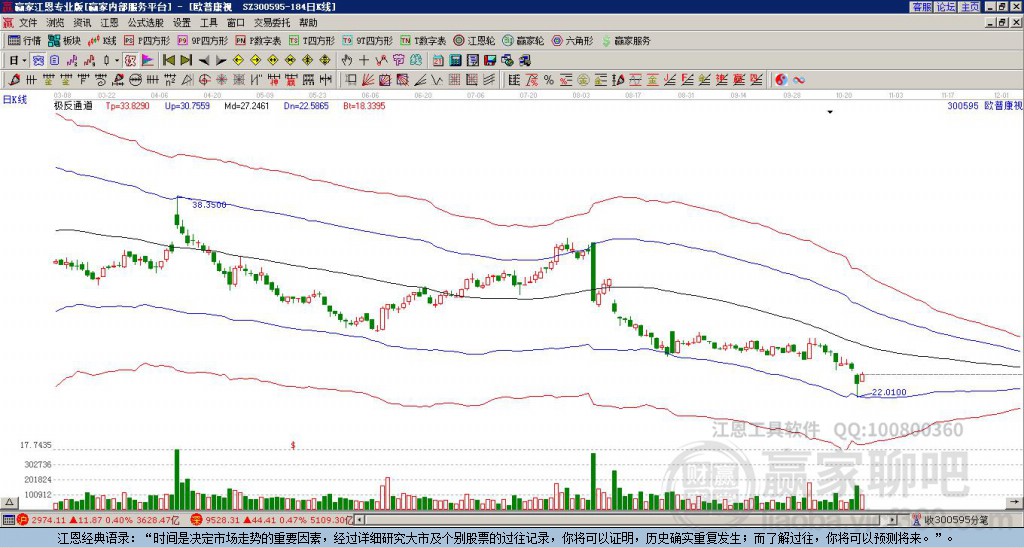1024x548 pixels.
Task: Open the P数字表 tool
Action: tap(258, 40)
